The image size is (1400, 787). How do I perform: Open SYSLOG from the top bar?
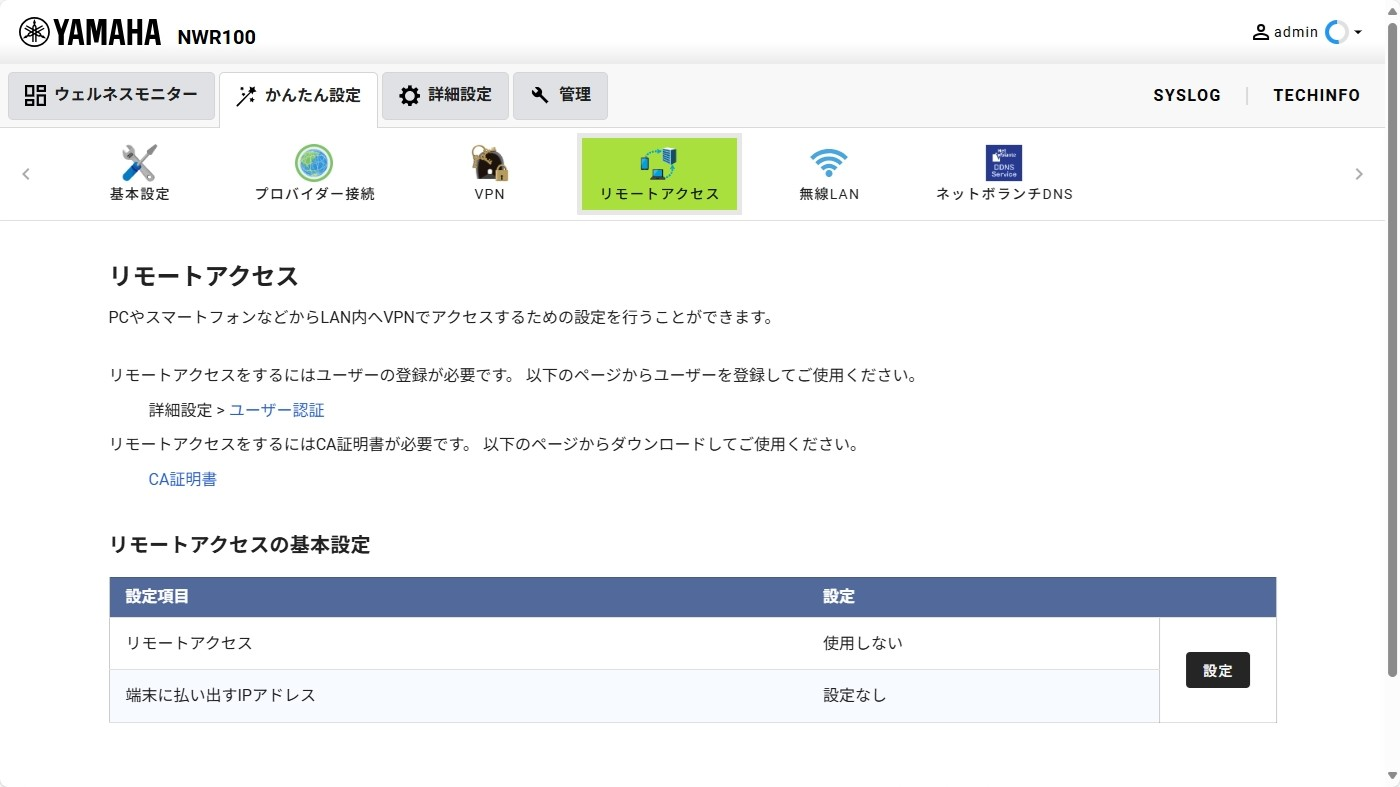(x=1187, y=96)
